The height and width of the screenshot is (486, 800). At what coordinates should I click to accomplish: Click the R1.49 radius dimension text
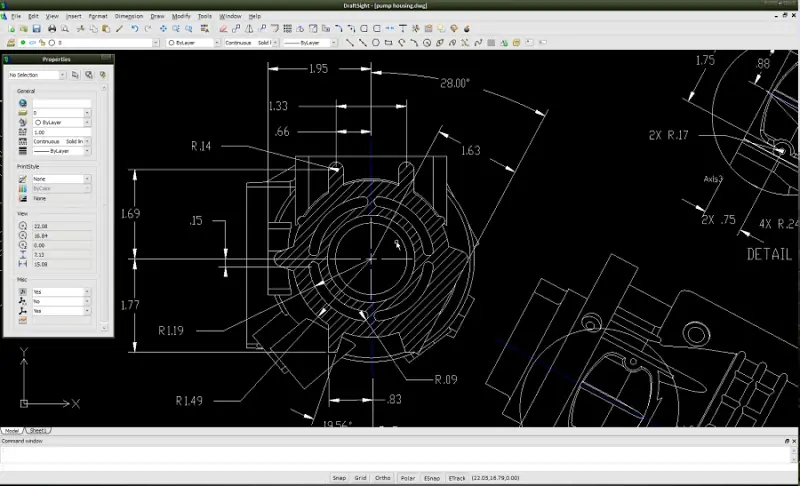pos(189,401)
